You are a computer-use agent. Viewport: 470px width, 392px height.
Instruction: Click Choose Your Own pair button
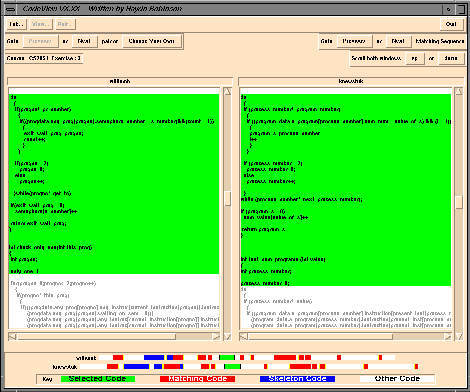click(152, 41)
